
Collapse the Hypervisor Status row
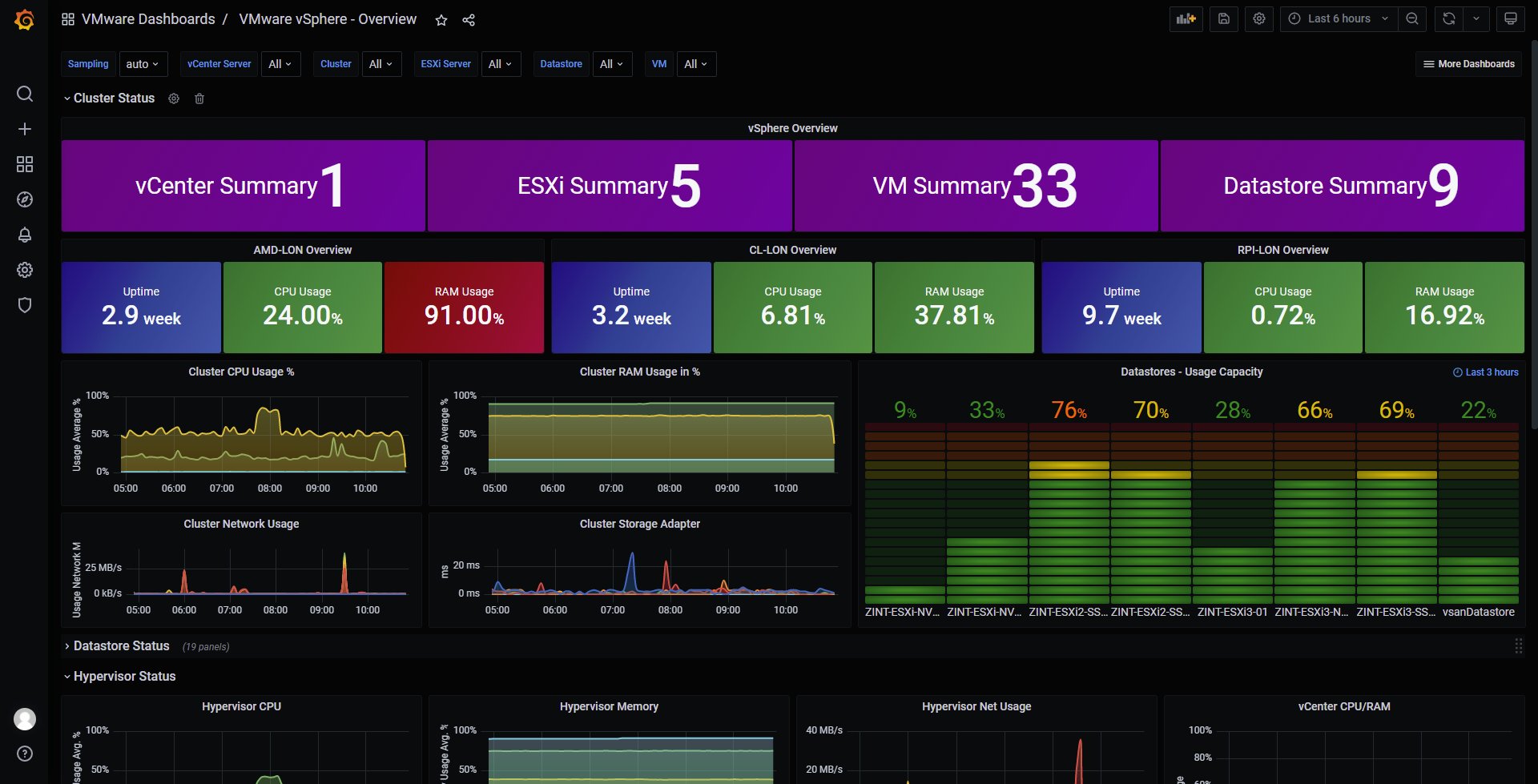(119, 677)
